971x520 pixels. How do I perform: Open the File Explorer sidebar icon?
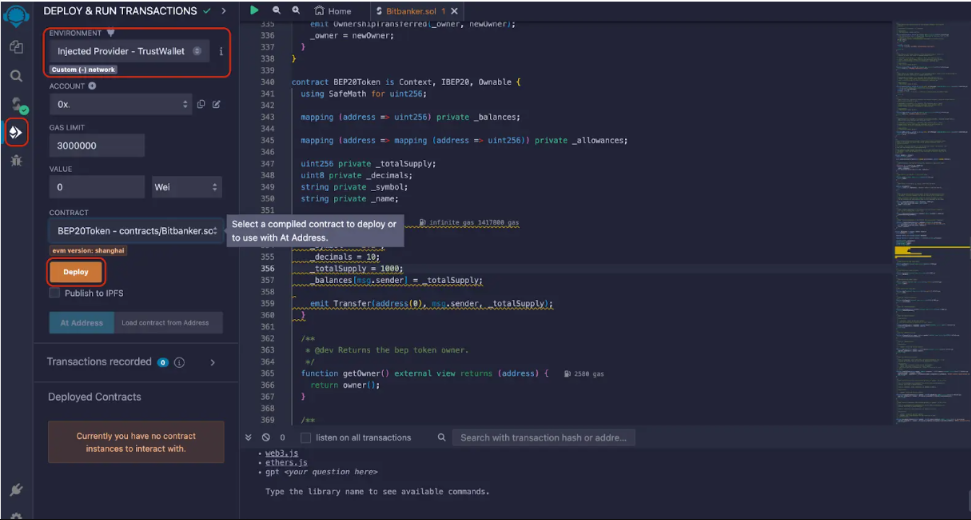16,47
